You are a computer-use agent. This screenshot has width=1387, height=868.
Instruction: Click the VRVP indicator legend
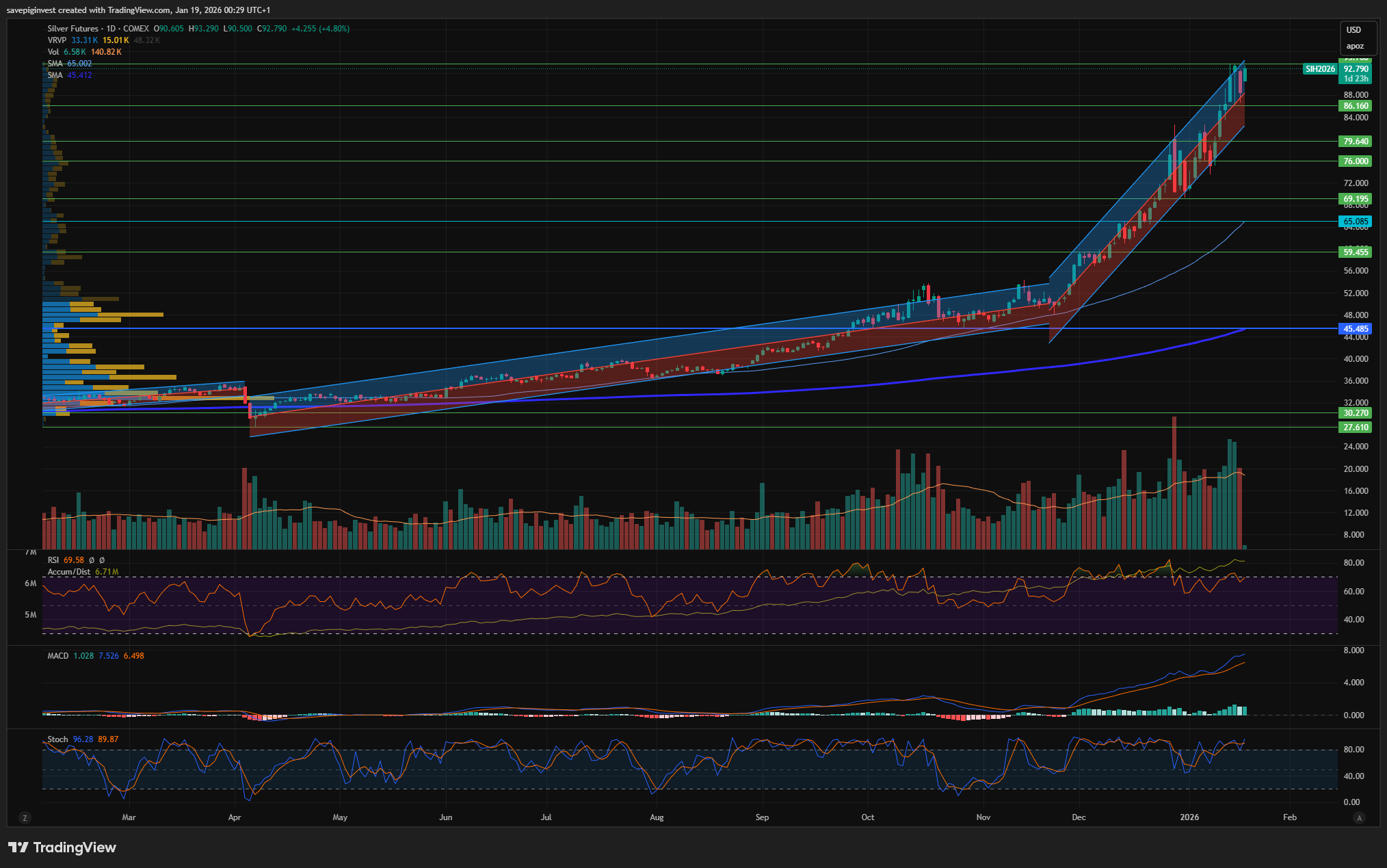[57, 40]
